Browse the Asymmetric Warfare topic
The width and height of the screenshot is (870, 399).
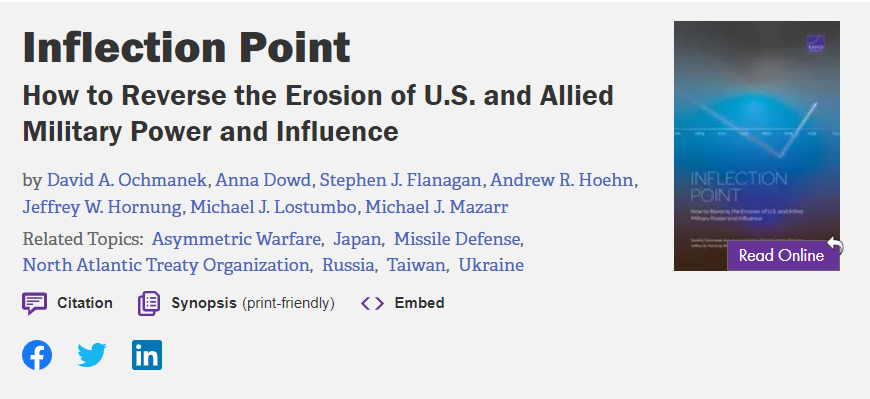click(236, 239)
